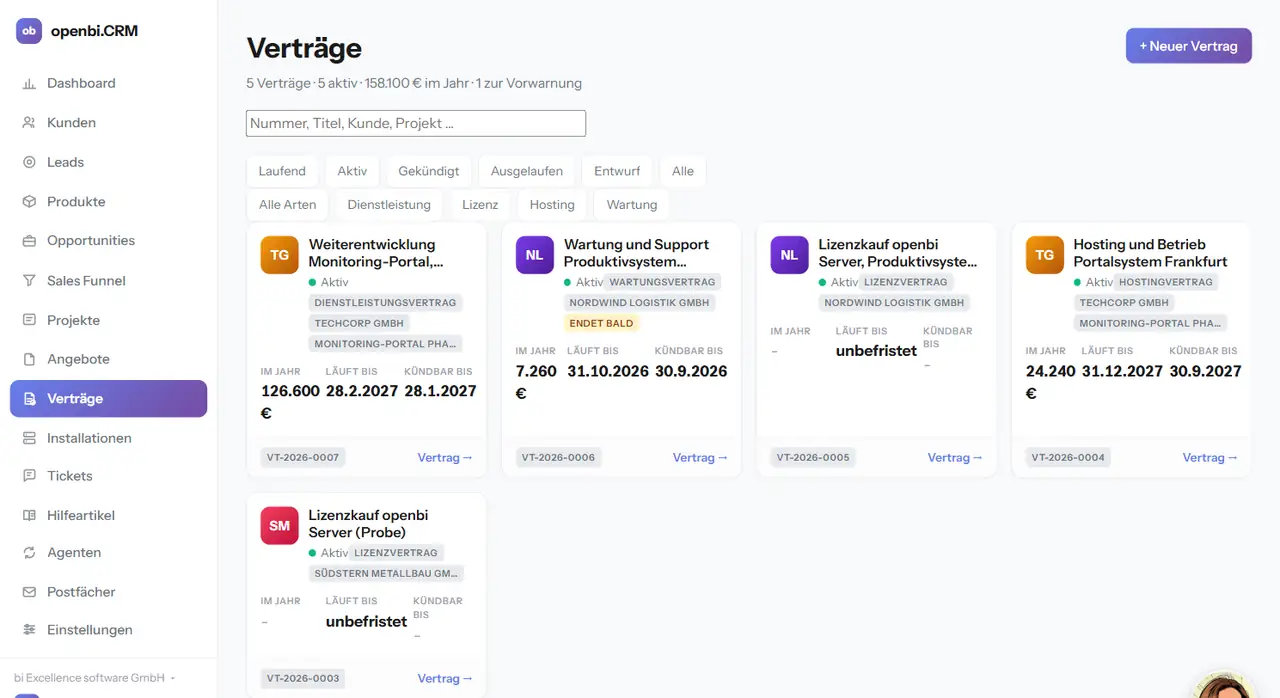
Task: Open Dashboard via its bar chart icon
Action: (29, 84)
